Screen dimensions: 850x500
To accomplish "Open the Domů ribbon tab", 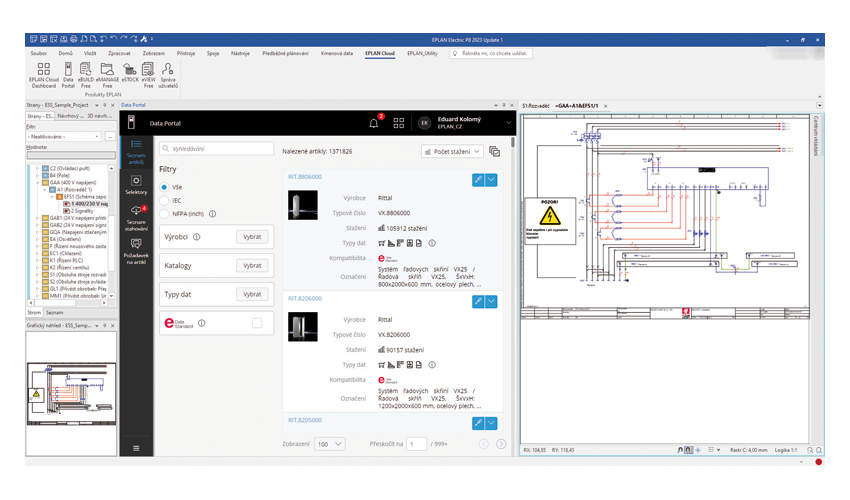I will click(66, 53).
